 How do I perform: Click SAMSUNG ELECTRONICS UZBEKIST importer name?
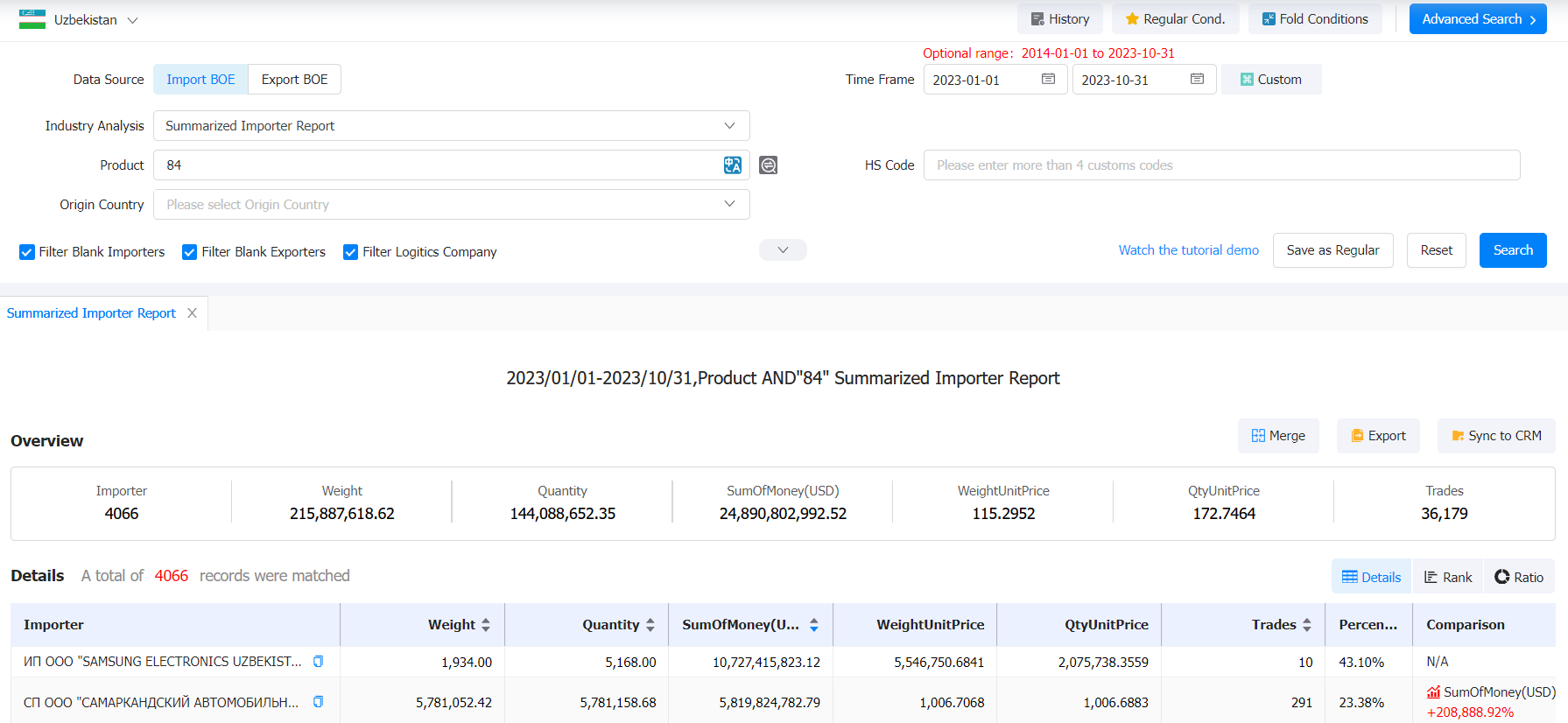pos(162,662)
